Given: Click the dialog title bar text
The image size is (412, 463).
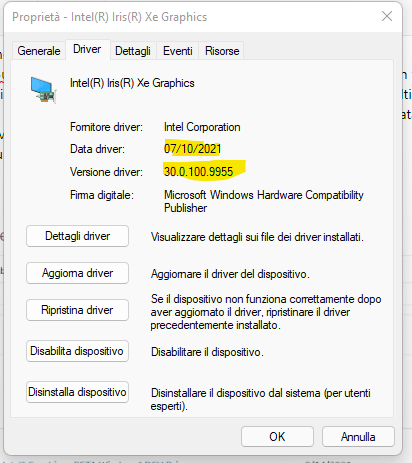Looking at the screenshot, I should [110, 17].
